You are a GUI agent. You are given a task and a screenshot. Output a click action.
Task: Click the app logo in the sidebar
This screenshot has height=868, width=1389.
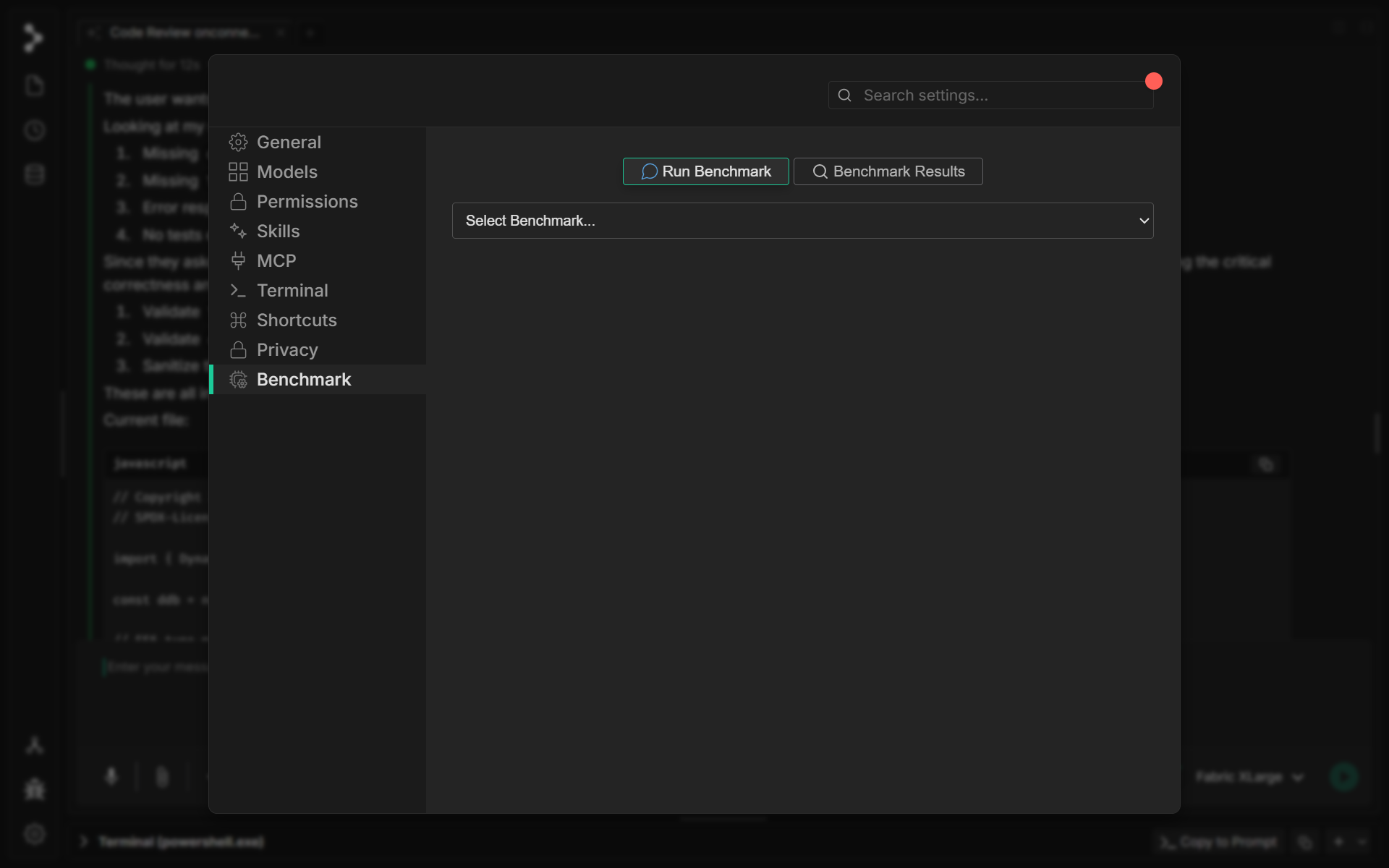(x=33, y=38)
